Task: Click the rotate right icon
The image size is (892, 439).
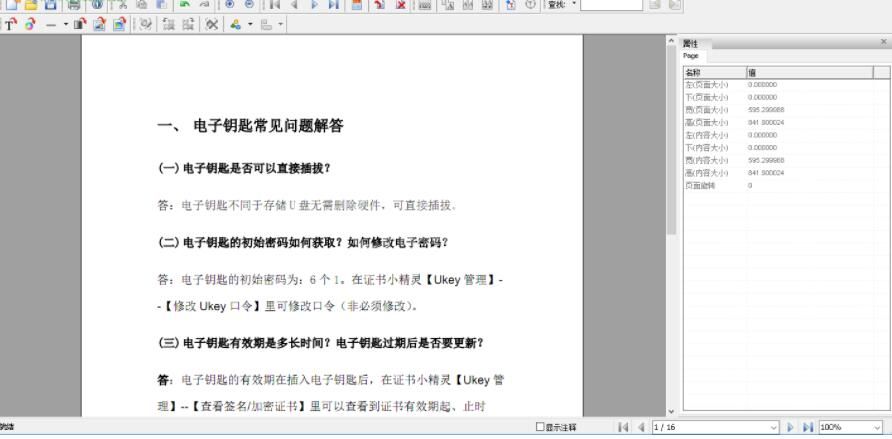Action: (x=188, y=24)
